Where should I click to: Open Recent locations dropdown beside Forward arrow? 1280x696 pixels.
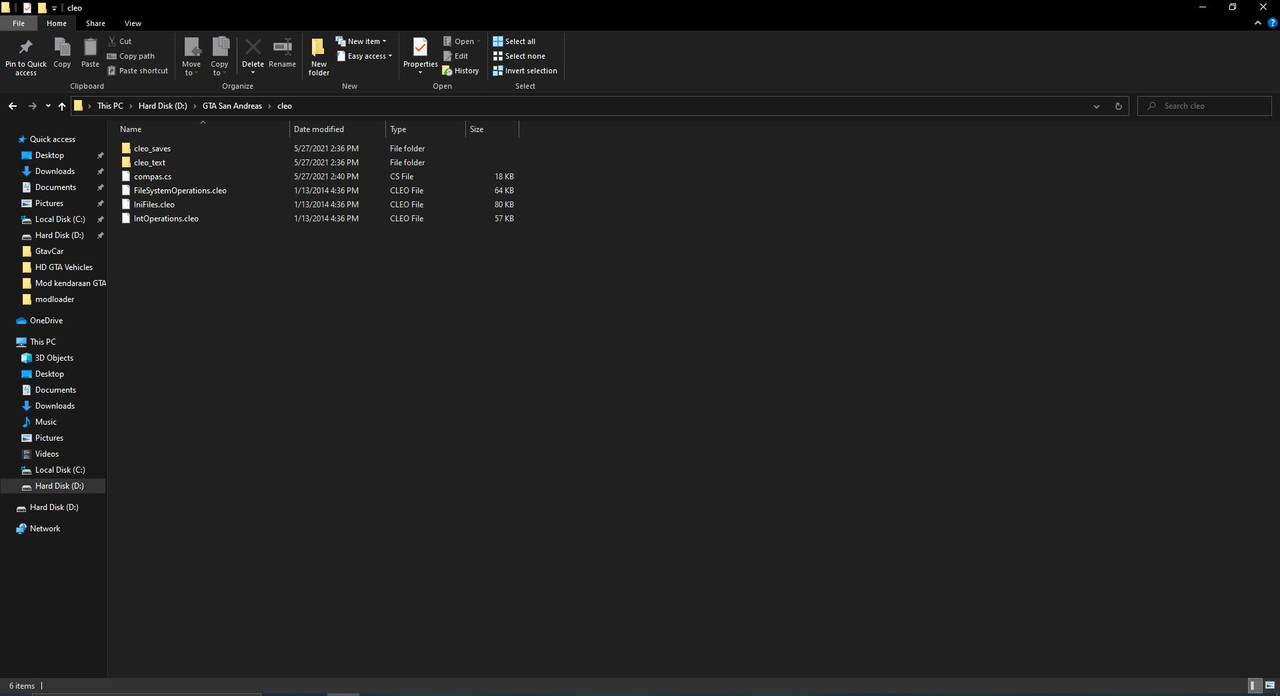click(x=48, y=106)
